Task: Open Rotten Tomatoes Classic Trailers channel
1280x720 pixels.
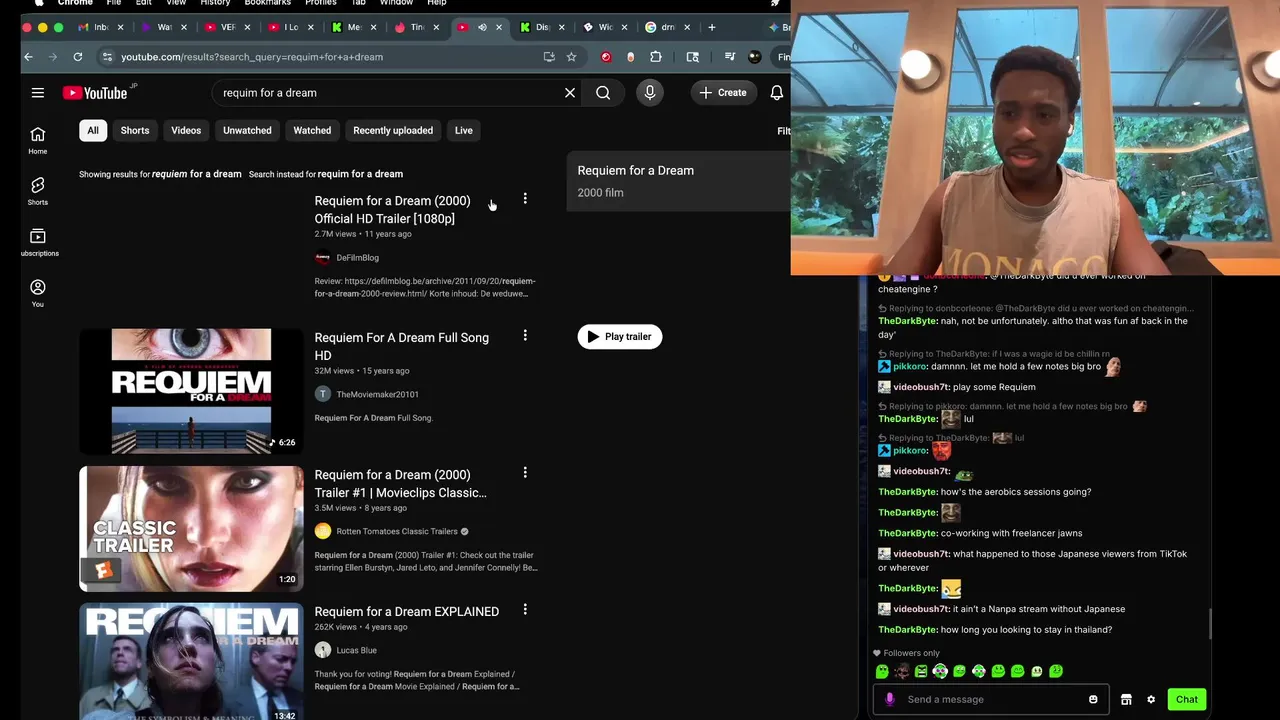Action: coord(397,532)
